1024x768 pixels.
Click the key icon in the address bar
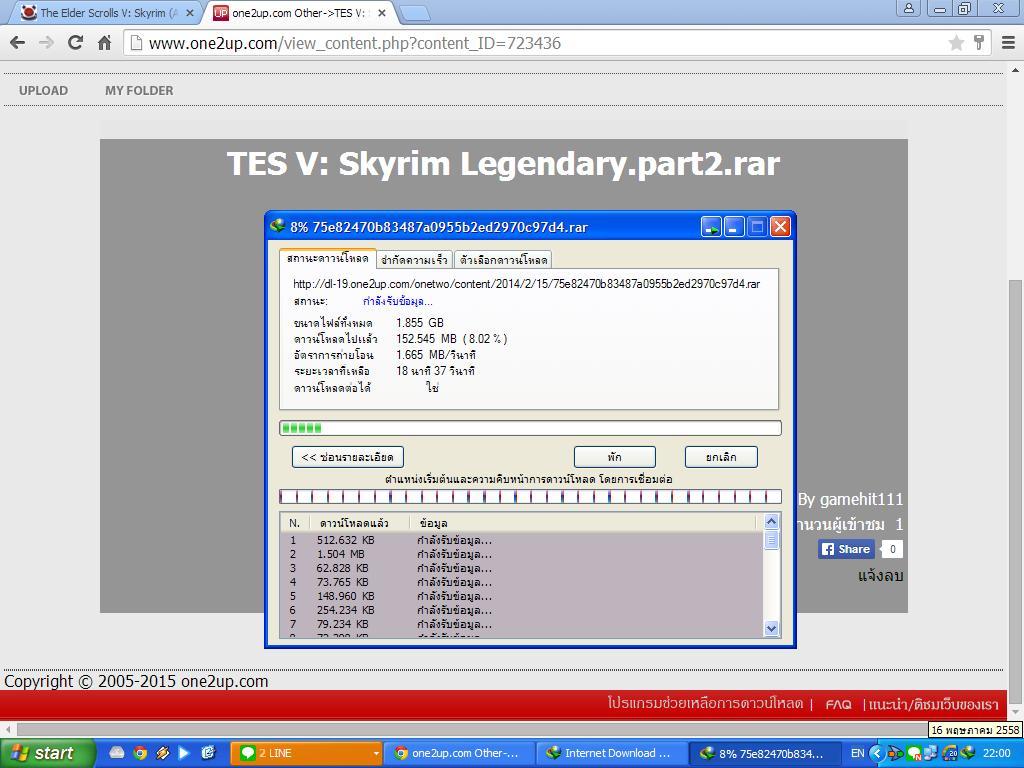(x=978, y=43)
